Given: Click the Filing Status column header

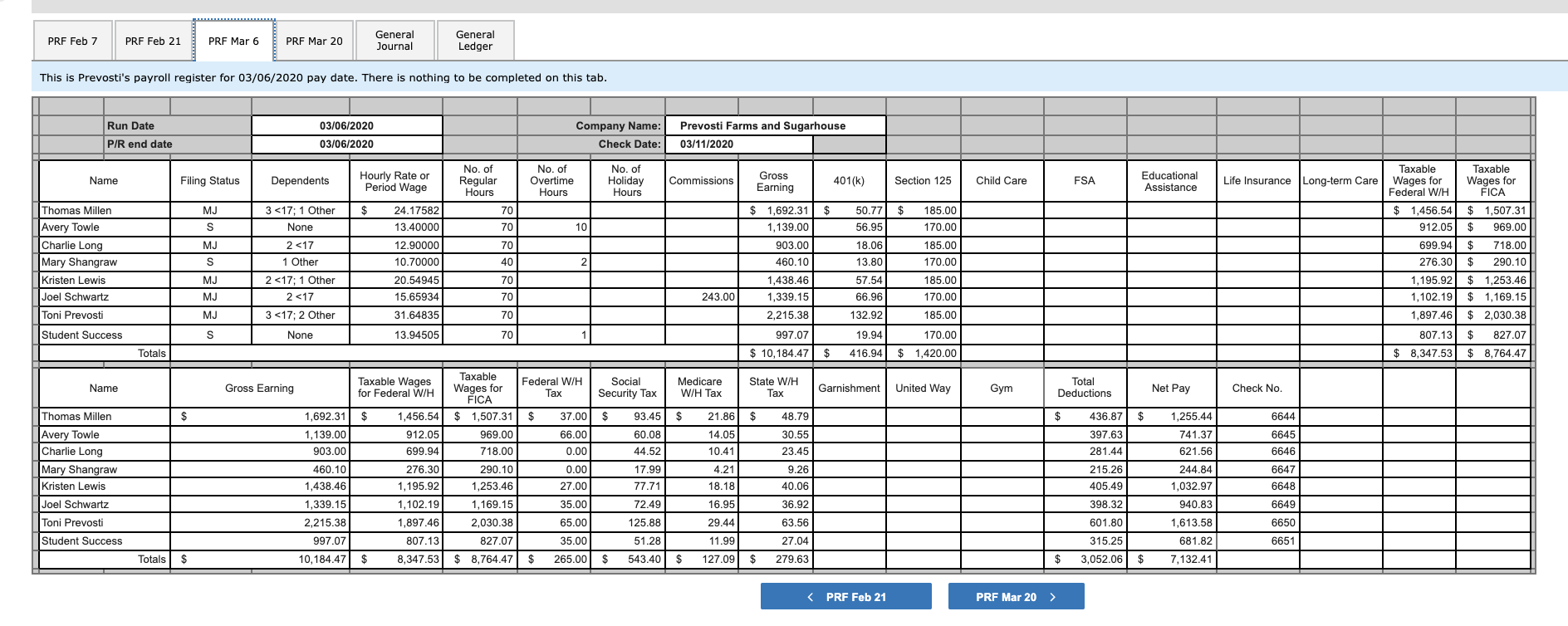Looking at the screenshot, I should 210,180.
